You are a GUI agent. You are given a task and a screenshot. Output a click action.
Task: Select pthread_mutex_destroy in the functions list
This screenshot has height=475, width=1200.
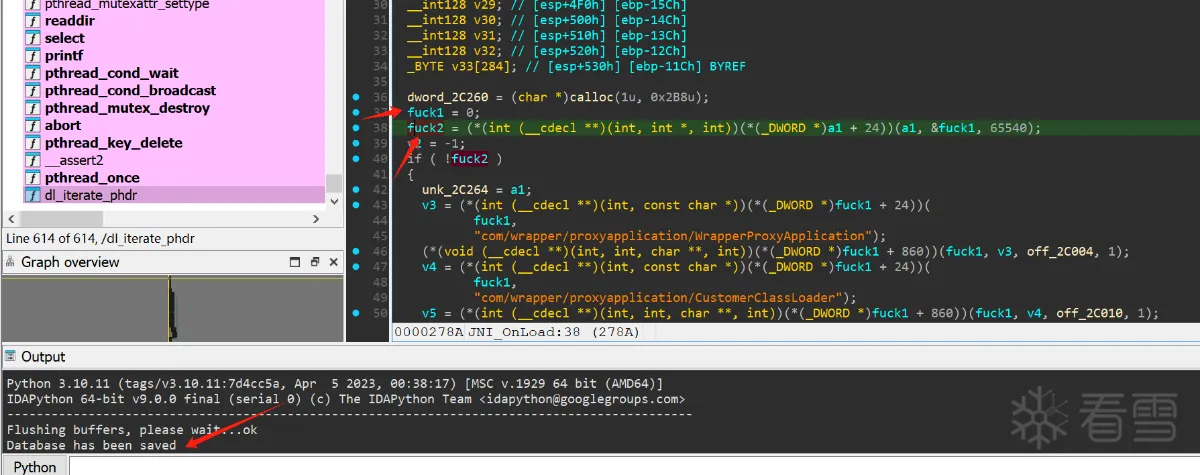tap(127, 108)
